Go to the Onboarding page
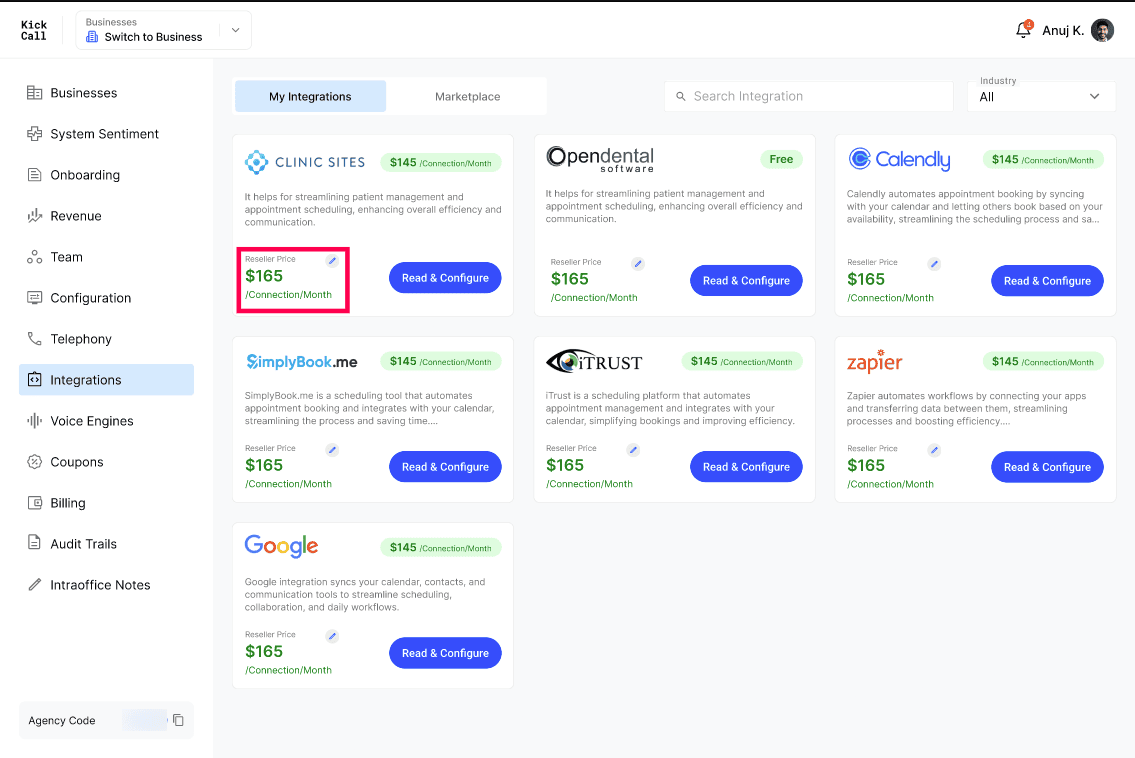Viewport: 1135px width, 758px height. 106,174
